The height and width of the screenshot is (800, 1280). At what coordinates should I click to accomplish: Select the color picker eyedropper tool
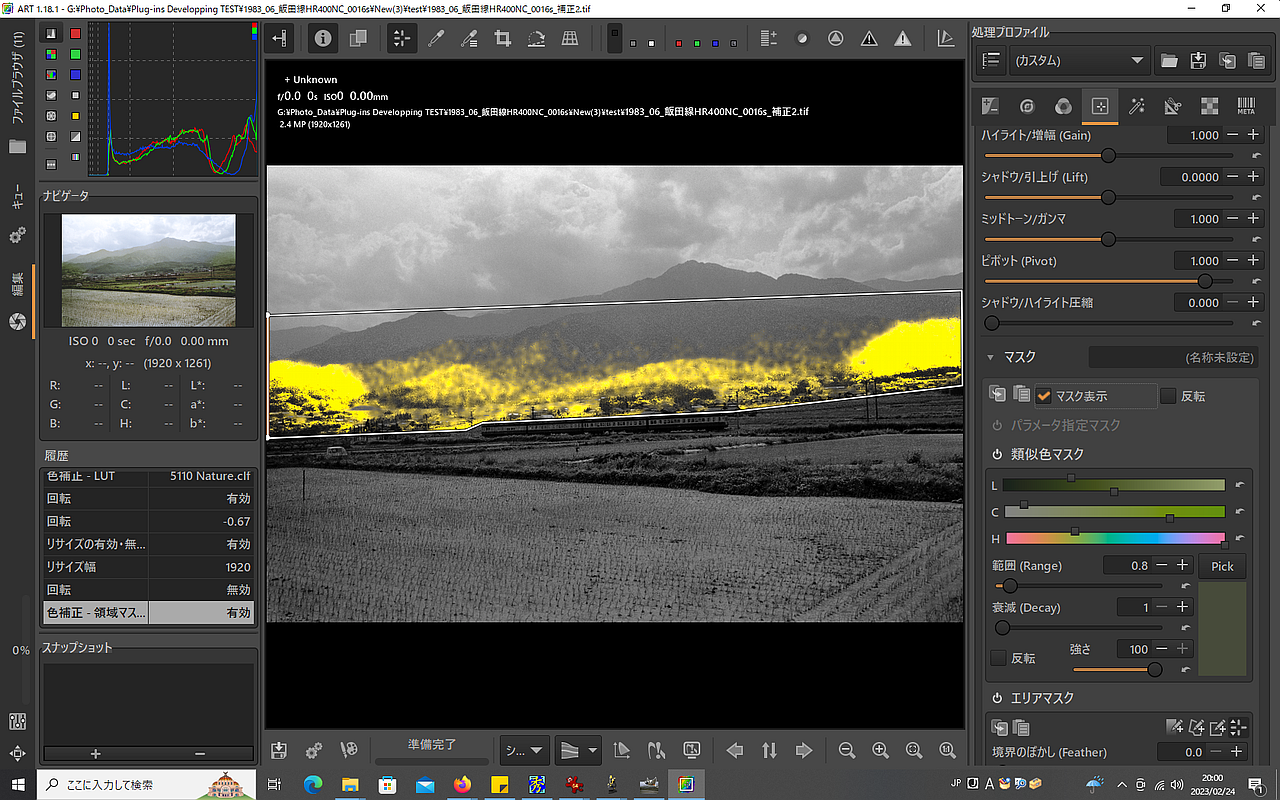(436, 39)
